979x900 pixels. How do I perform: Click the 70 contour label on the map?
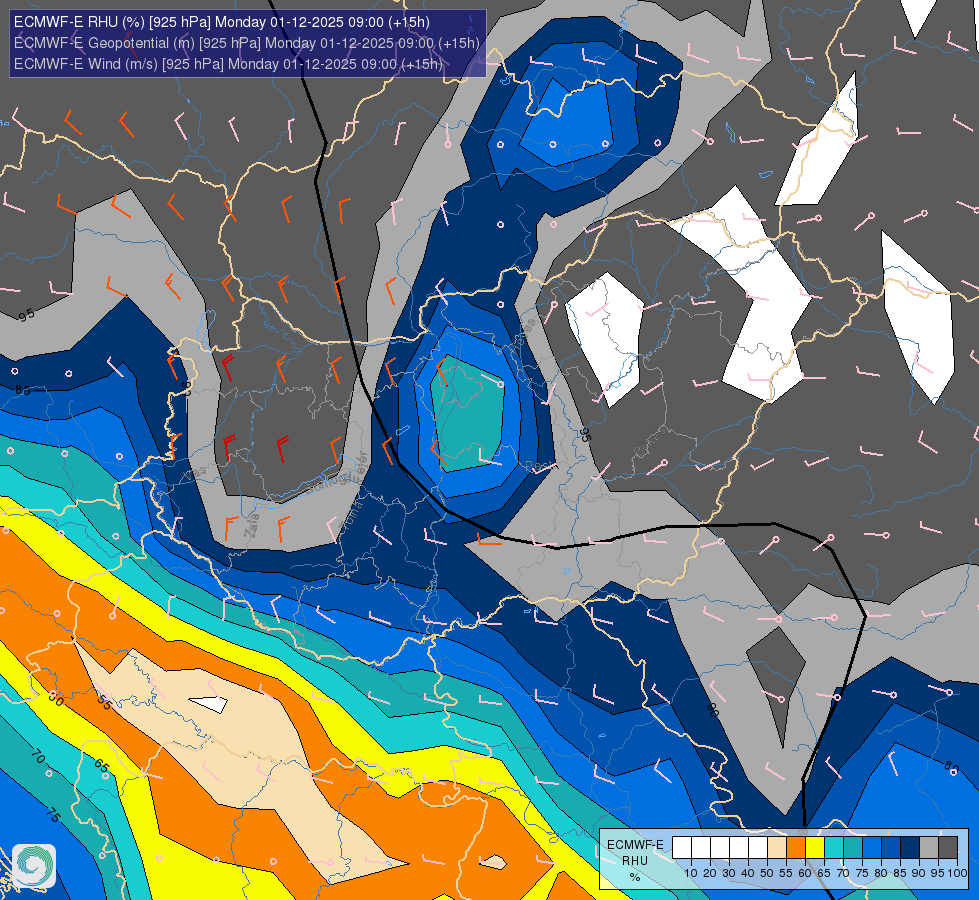(x=38, y=758)
